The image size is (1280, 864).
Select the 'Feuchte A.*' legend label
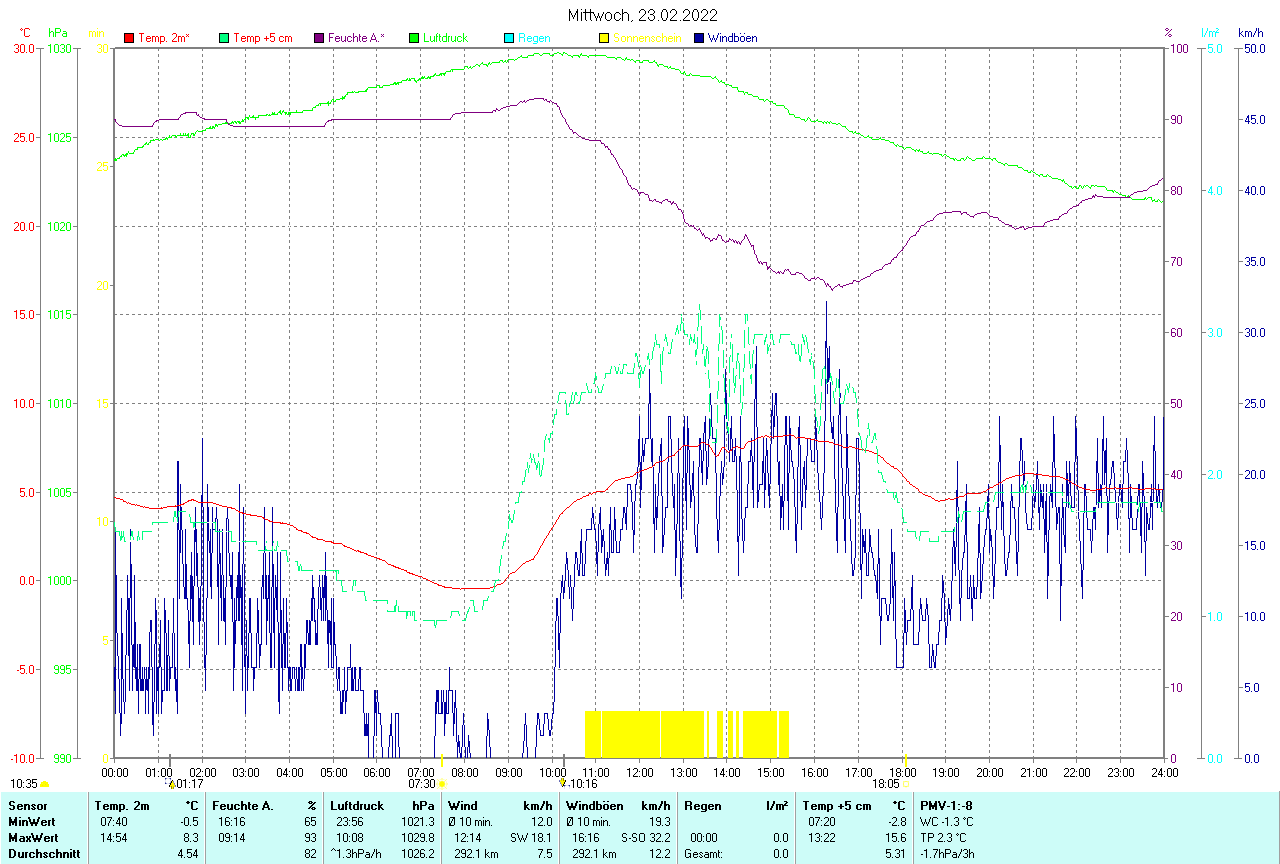point(357,38)
